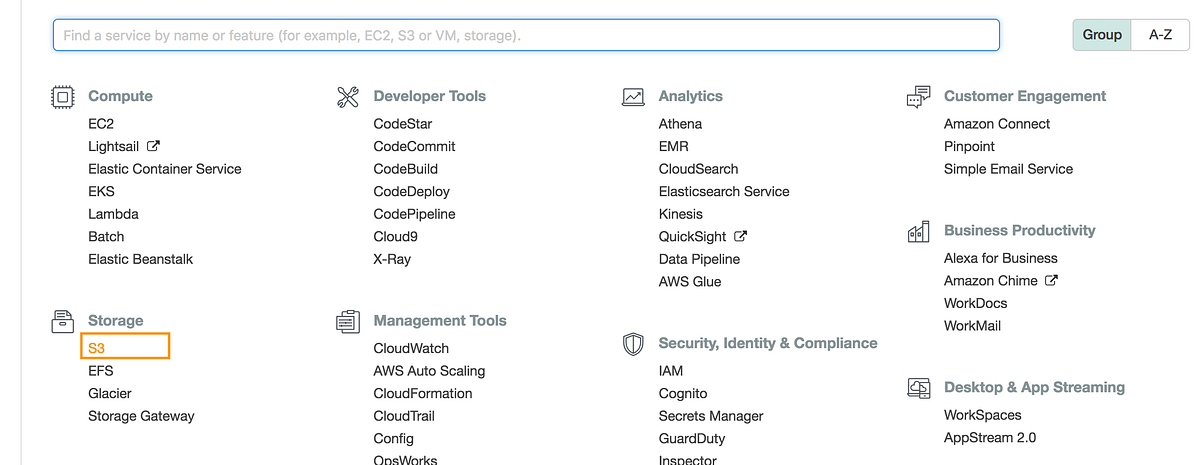Switch to A-Z view
Viewport: 1200px width, 465px height.
pyautogui.click(x=1161, y=34)
